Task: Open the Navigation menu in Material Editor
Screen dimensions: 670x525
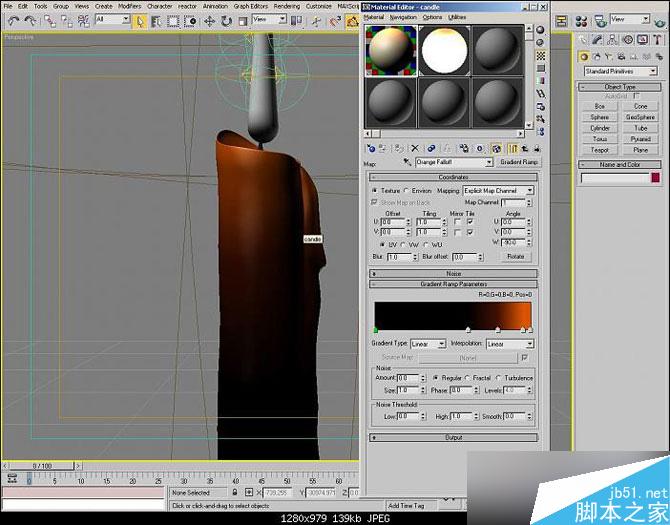Action: click(403, 17)
